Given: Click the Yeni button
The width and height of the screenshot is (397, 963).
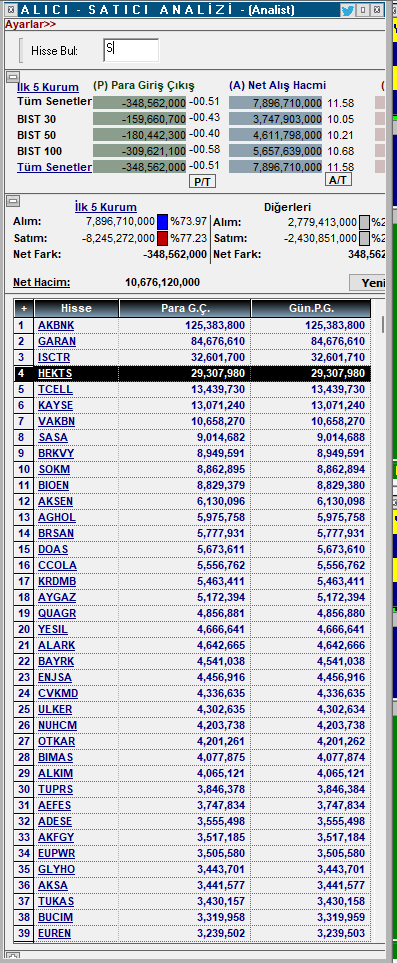Looking at the screenshot, I should (368, 283).
